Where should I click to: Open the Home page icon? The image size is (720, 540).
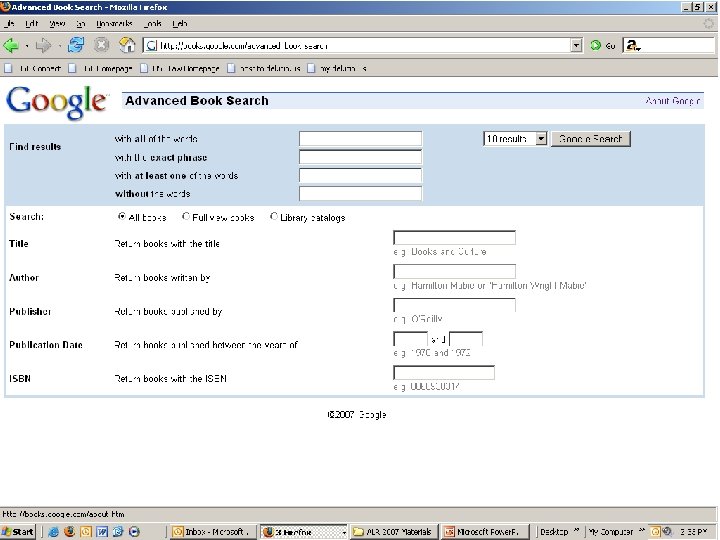[127, 45]
